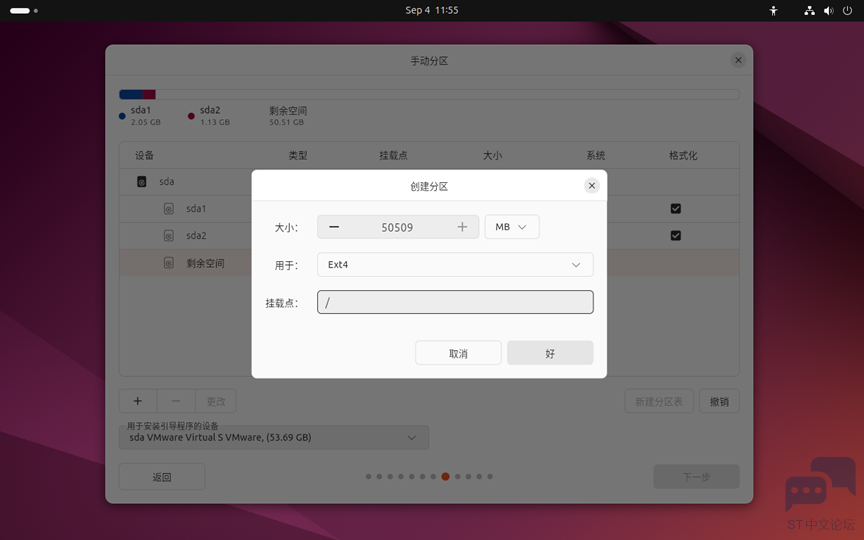The image size is (864, 540).
Task: Click the size value 50509 field
Action: pyautogui.click(x=397, y=227)
